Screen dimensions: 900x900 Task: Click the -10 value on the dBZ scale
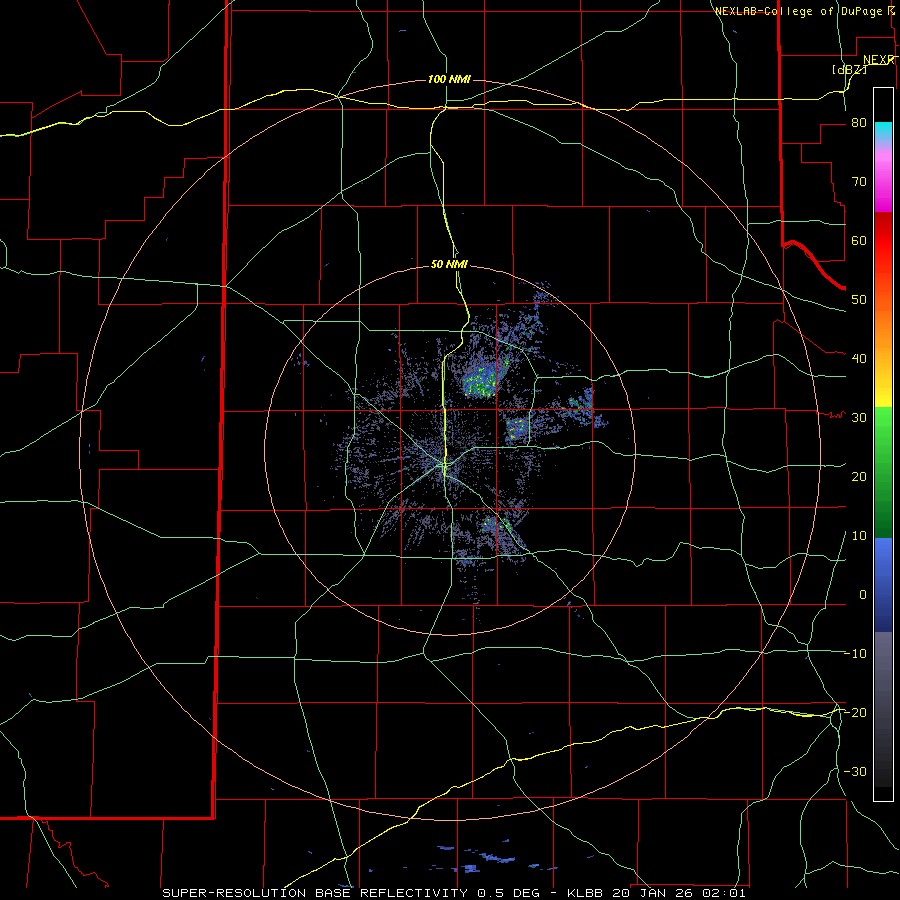(x=855, y=653)
